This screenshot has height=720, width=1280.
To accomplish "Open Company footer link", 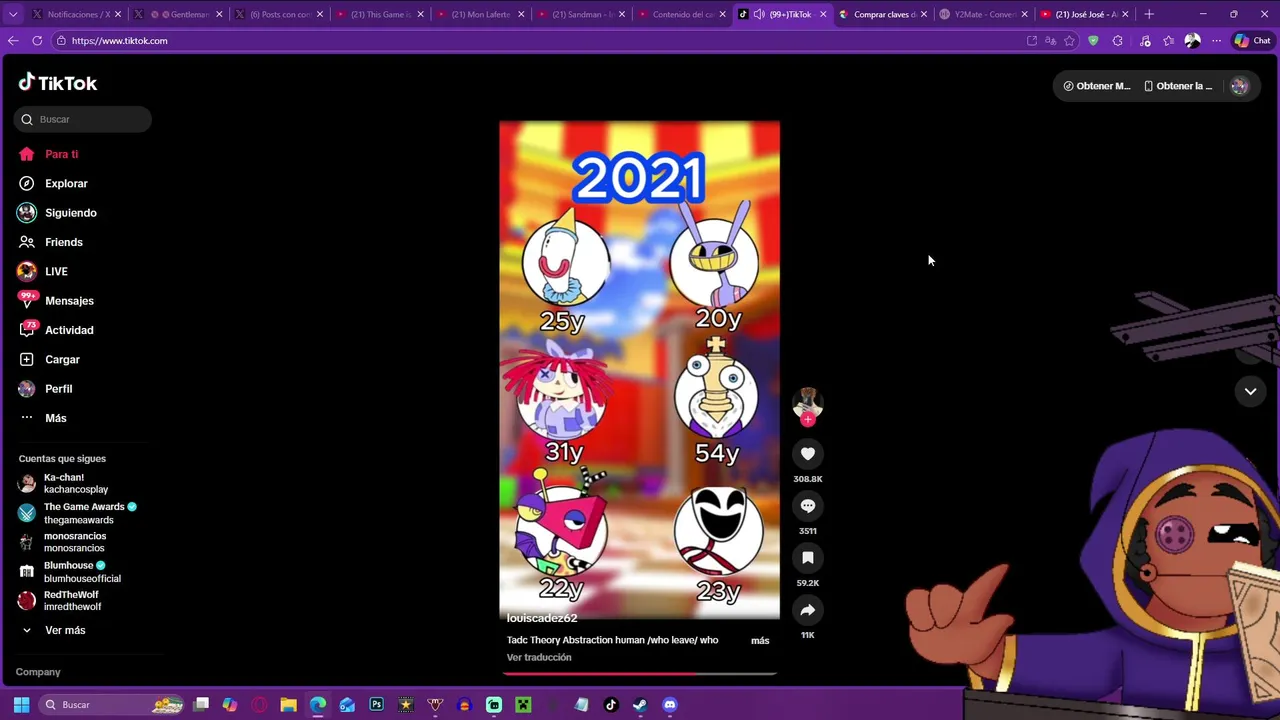I will 38,672.
